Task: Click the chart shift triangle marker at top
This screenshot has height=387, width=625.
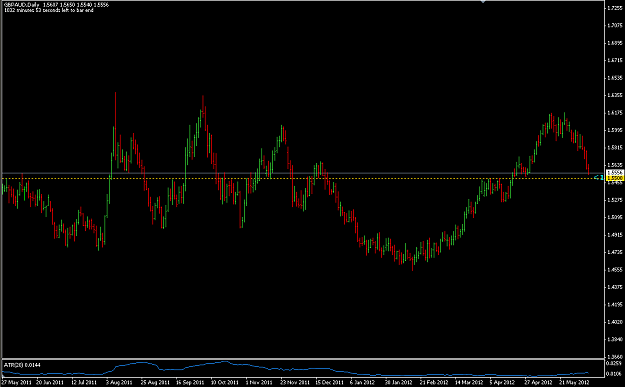Action: (483, 2)
